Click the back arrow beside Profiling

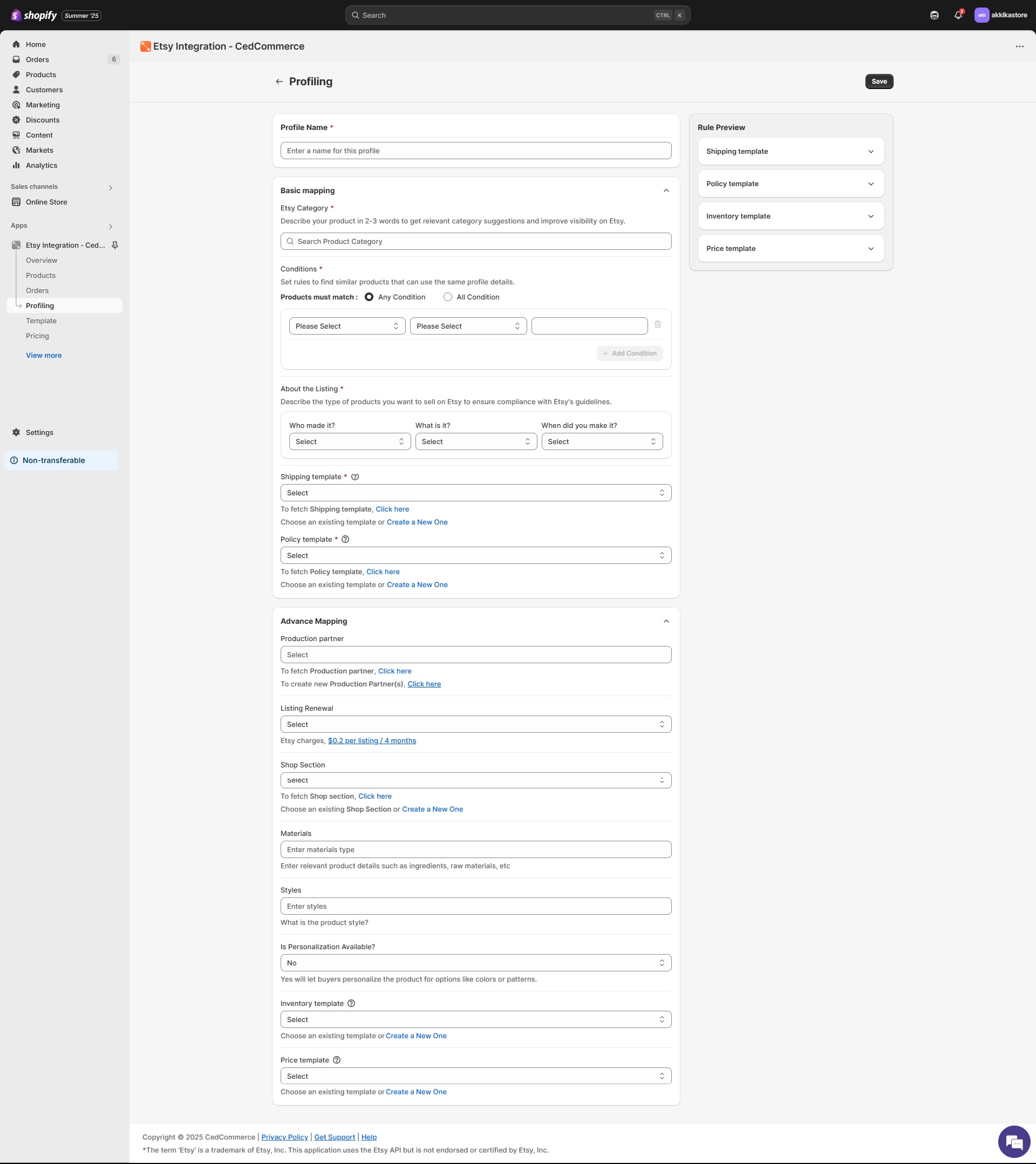279,81
